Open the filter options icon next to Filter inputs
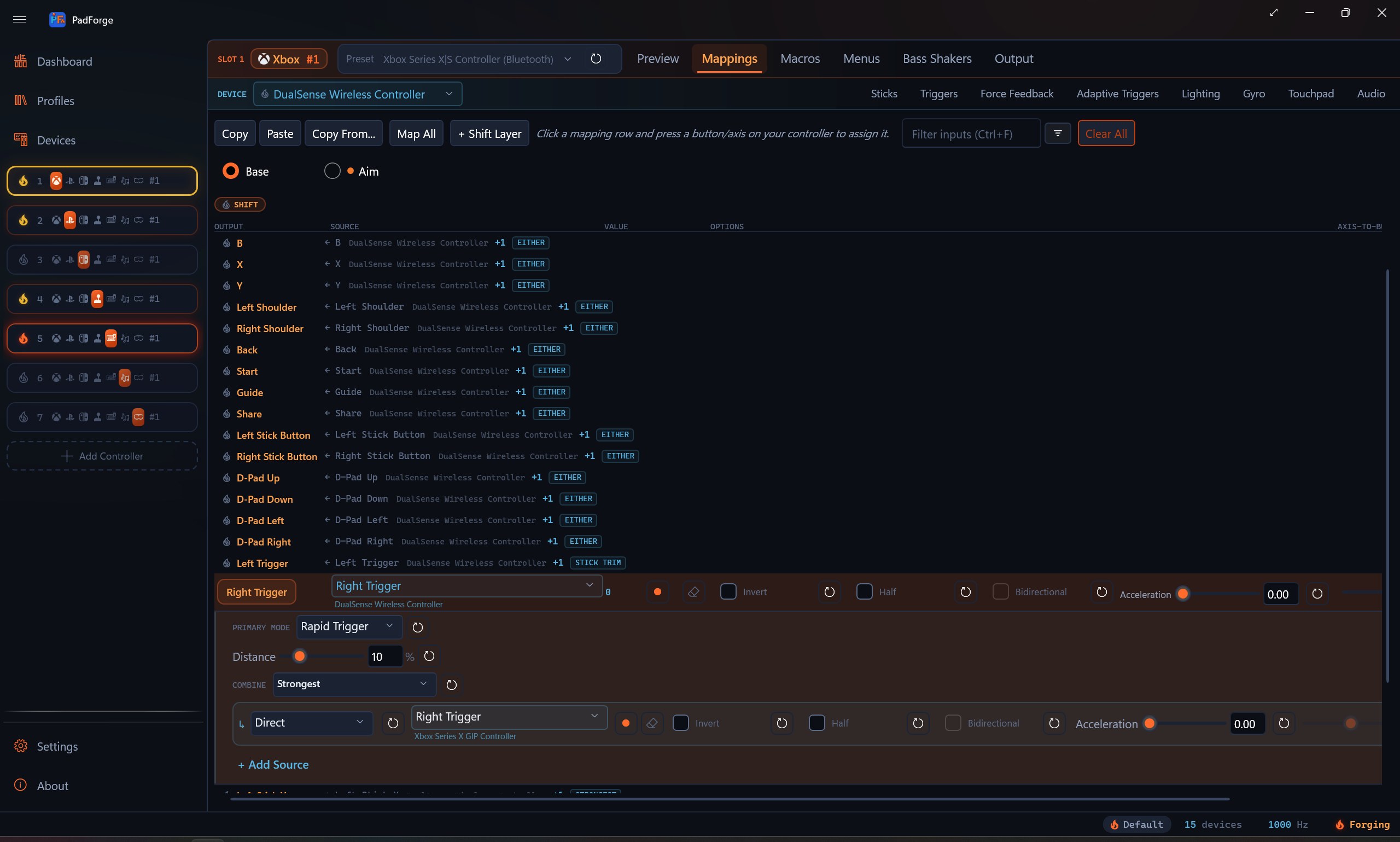 1058,133
